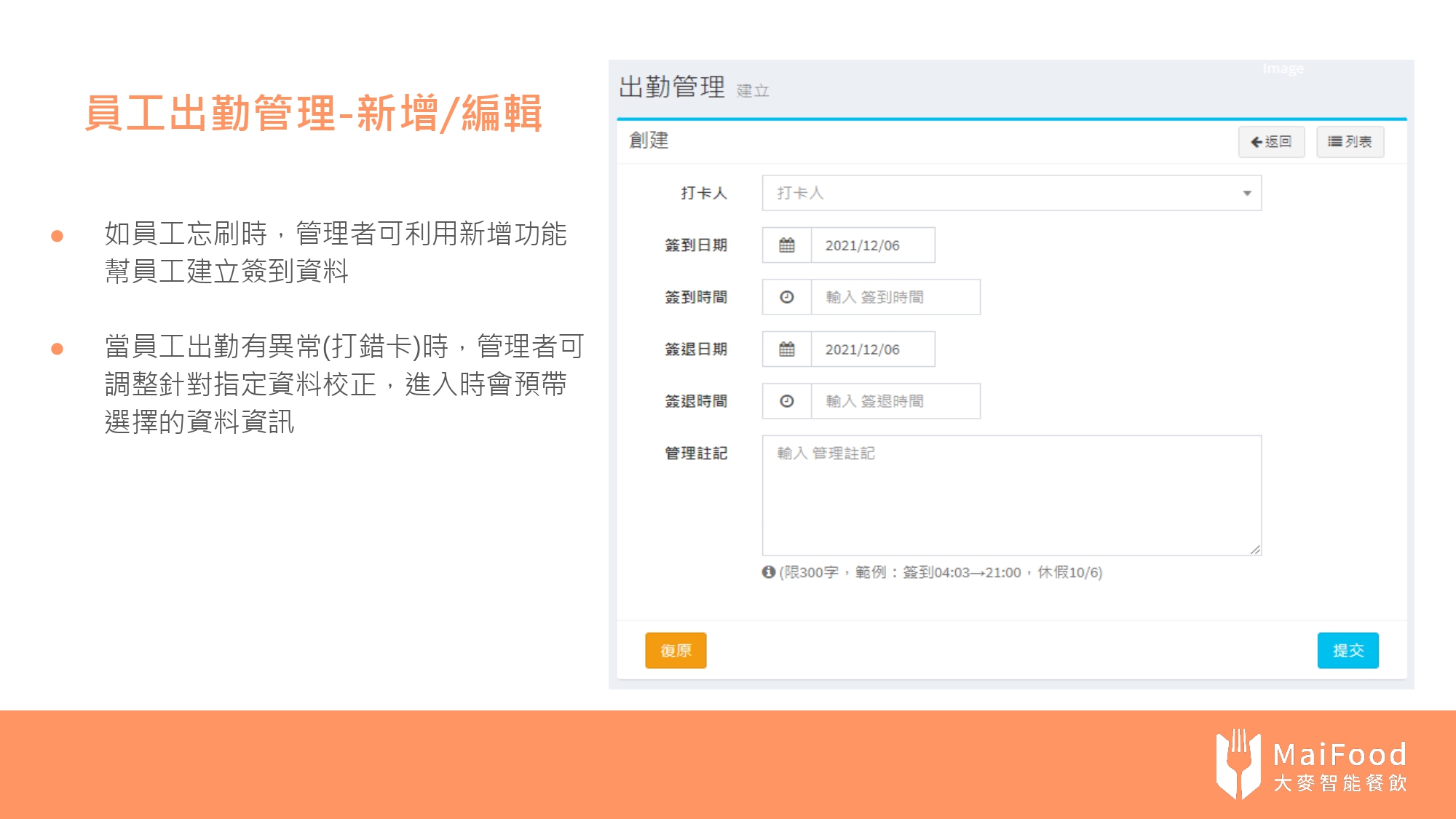
Task: Click the 創建 panel title
Action: point(649,140)
